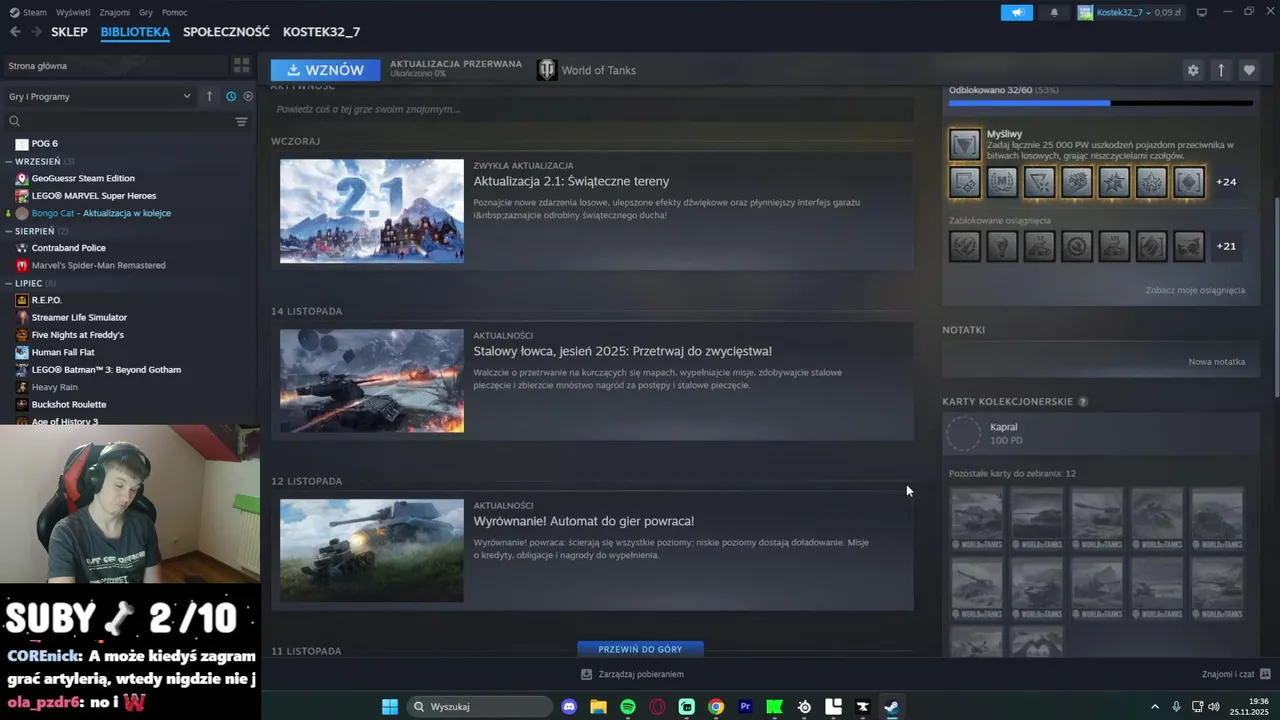1280x720 pixels.
Task: Open Spotify from the taskbar
Action: [628, 707]
